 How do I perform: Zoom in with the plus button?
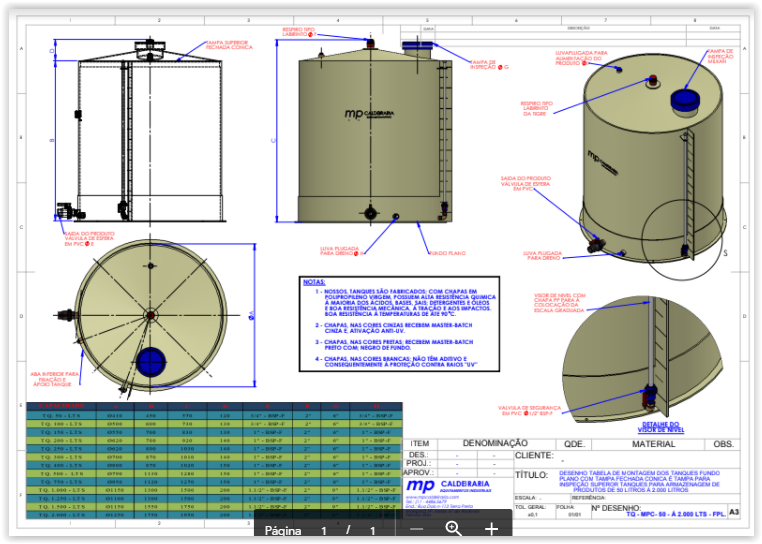point(491,529)
